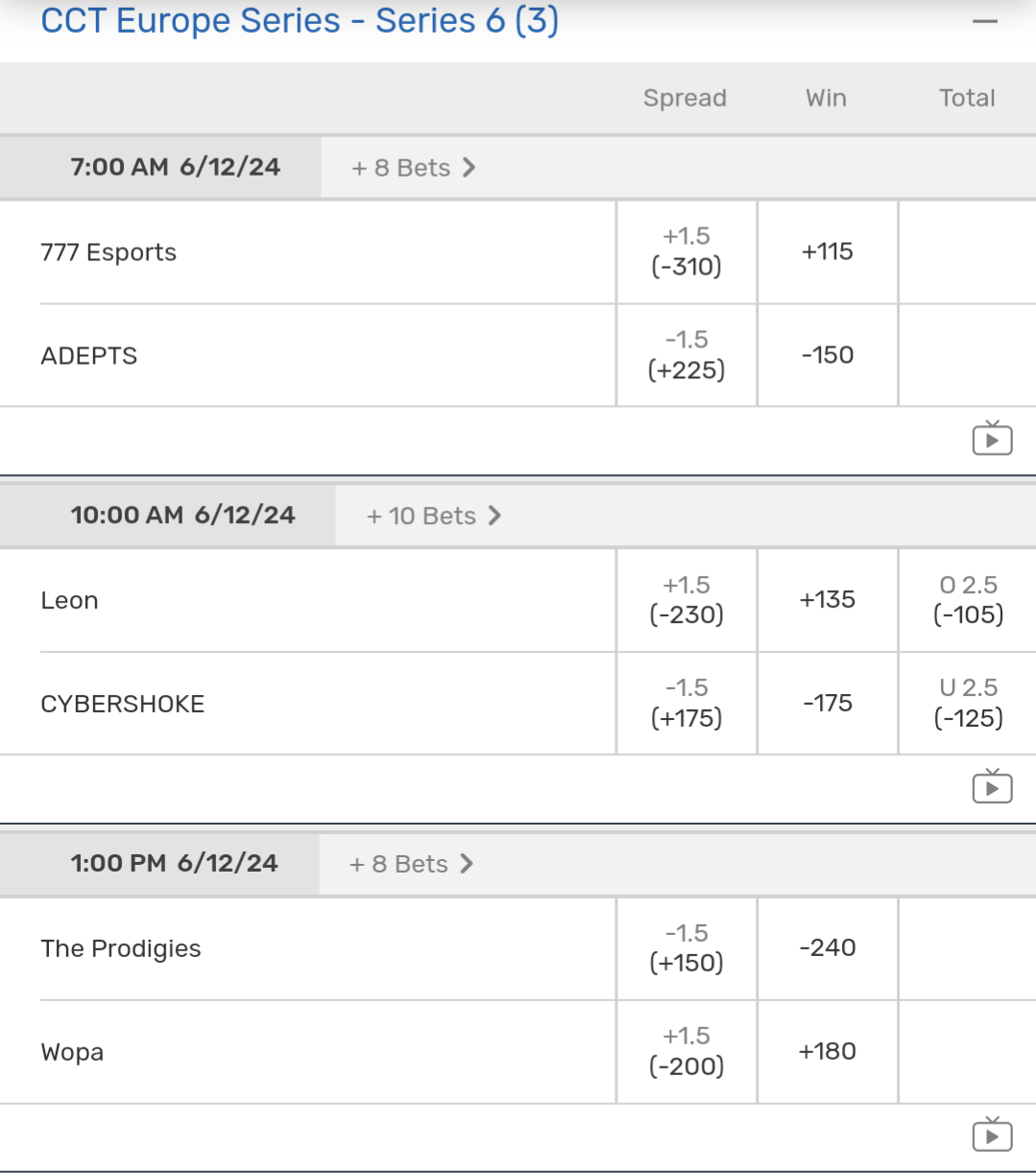The height and width of the screenshot is (1173, 1036).
Task: Select ADEPTS -1.5 spread at +225
Action: click(x=687, y=355)
